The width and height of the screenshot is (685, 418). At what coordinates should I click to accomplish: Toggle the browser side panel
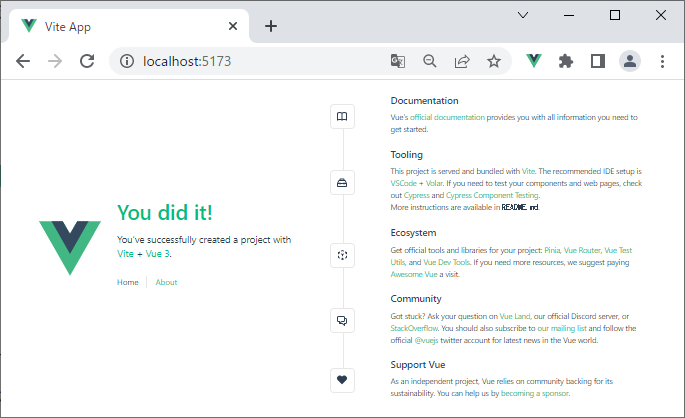point(598,61)
